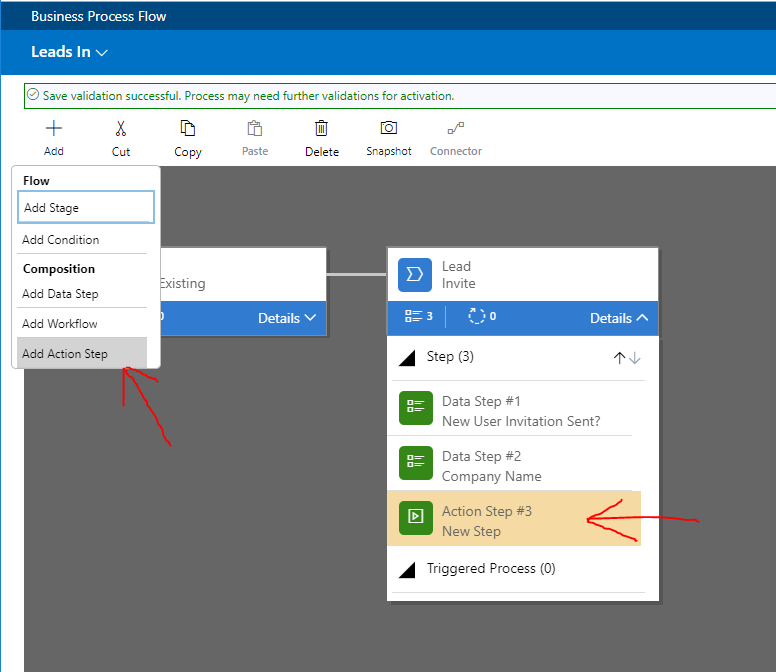Expand the Triggered Process (0) section
Image resolution: width=776 pixels, height=672 pixels.
(407, 570)
